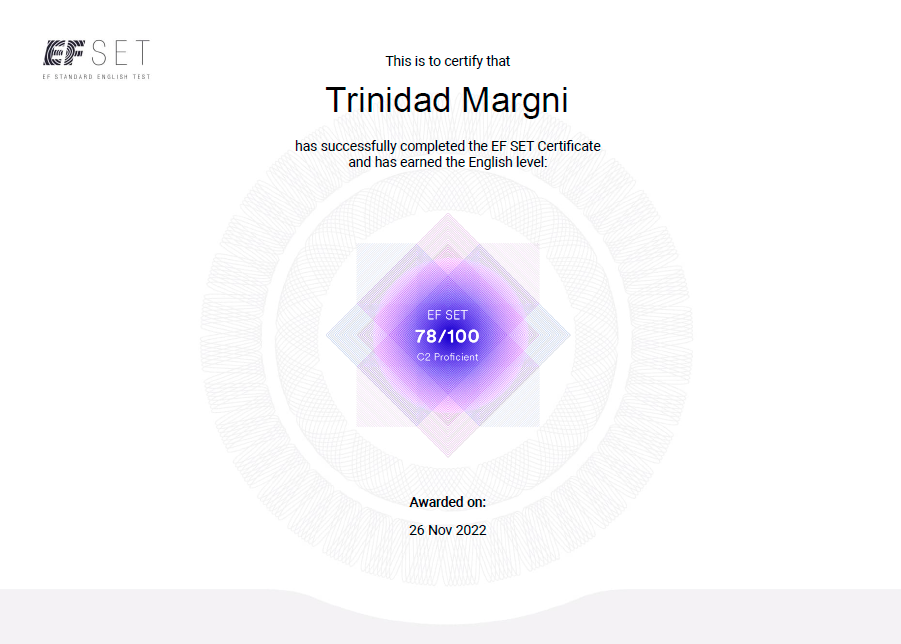Click the C2 Proficient level text
Image resolution: width=901 pixels, height=644 pixels.
tap(448, 357)
